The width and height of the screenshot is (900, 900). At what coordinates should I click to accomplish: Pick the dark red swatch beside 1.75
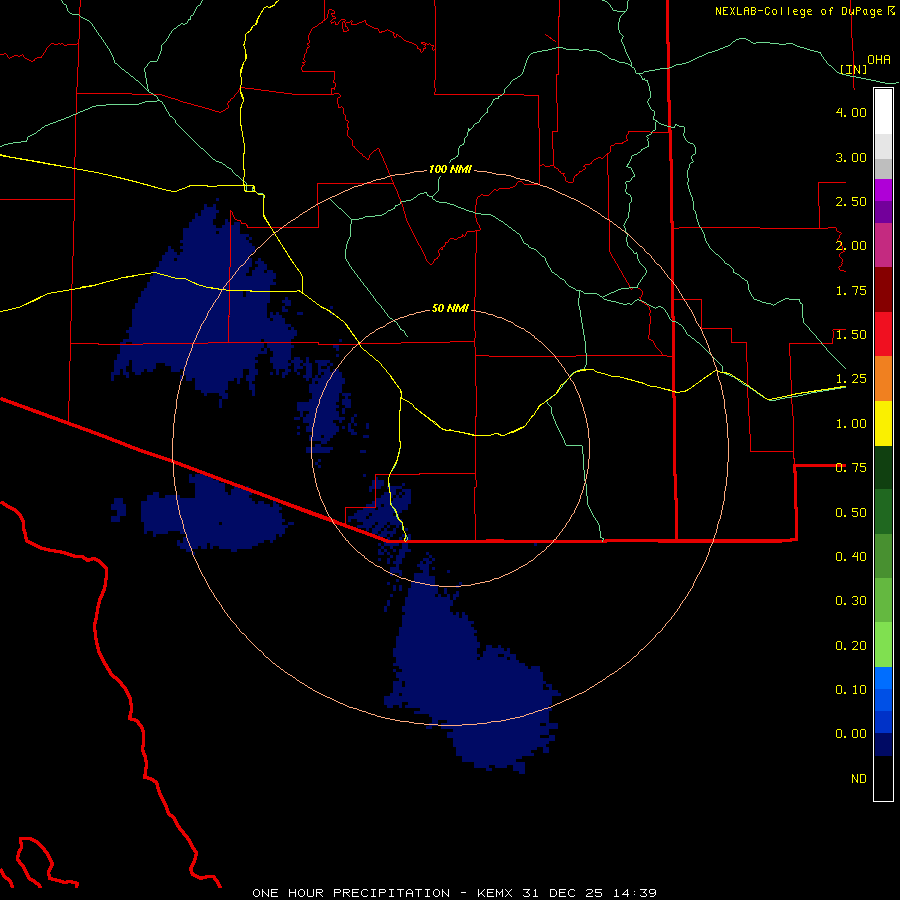tap(883, 289)
